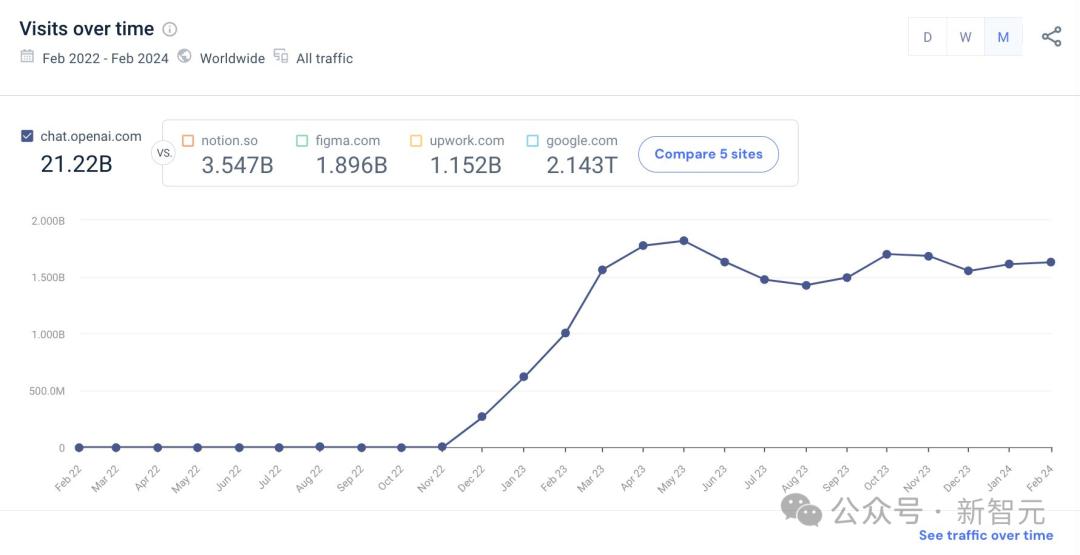Click the All traffic devices icon

coord(281,57)
